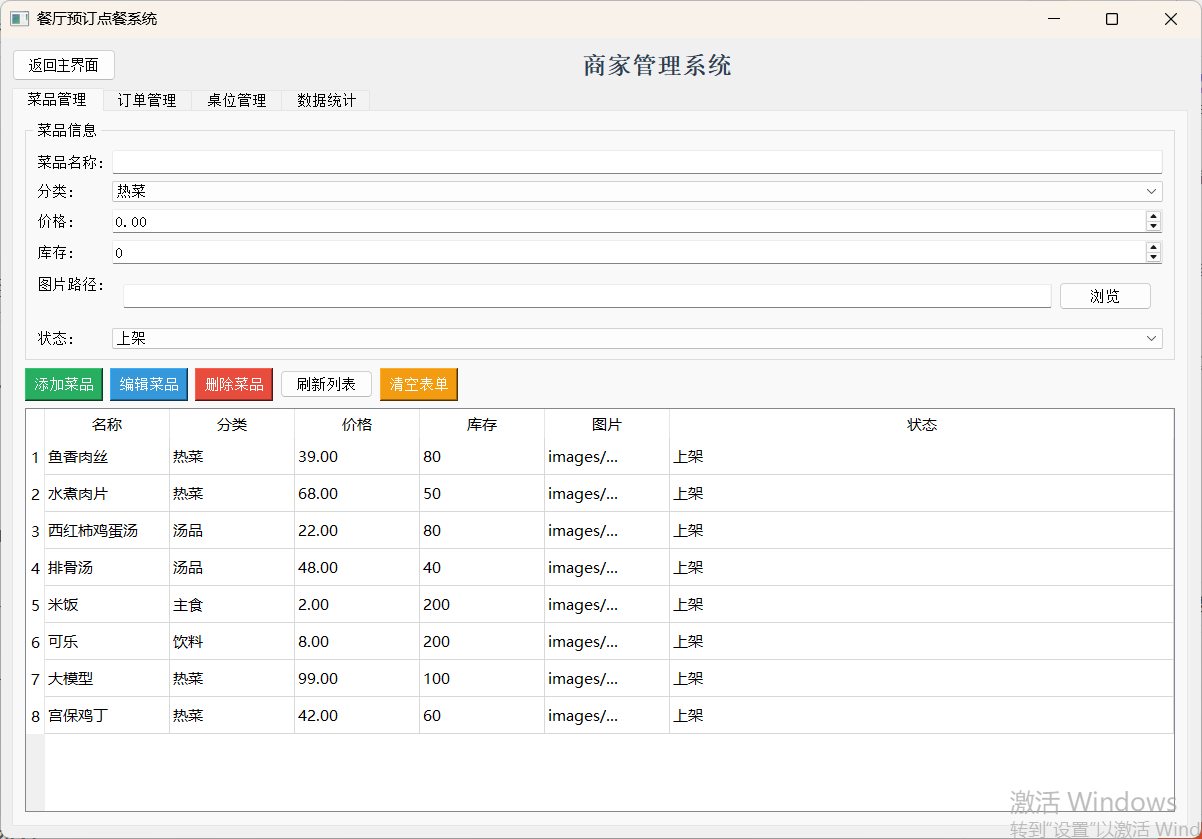
Task: Click the 状态 column header in table
Action: click(x=922, y=424)
